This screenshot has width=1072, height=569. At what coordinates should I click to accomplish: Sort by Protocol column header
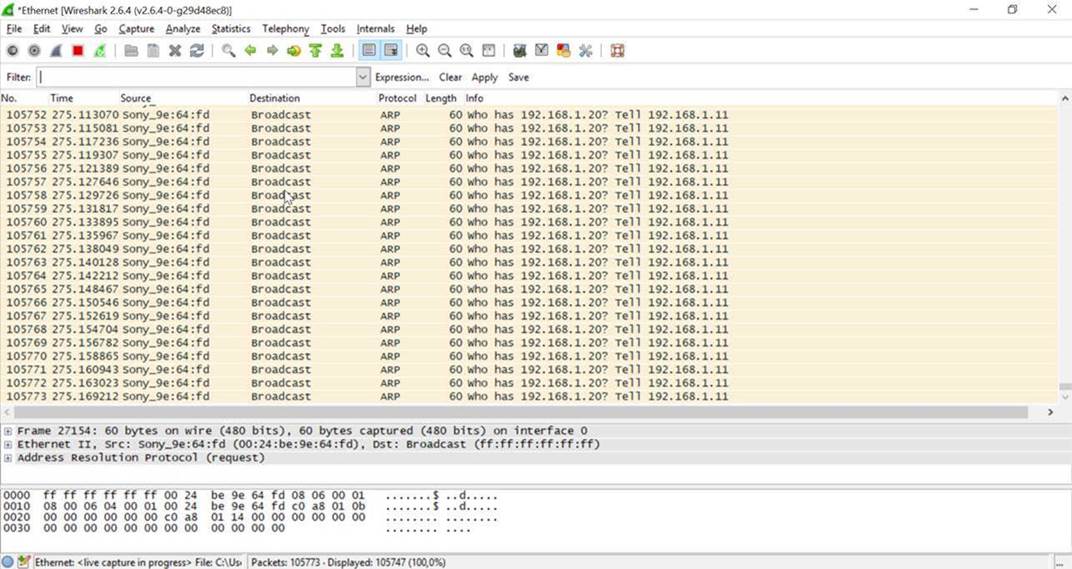click(397, 98)
